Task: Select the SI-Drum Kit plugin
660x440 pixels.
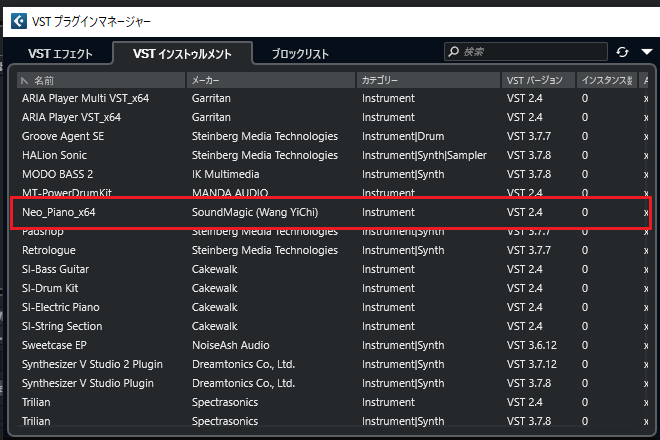Action: click(x=333, y=288)
